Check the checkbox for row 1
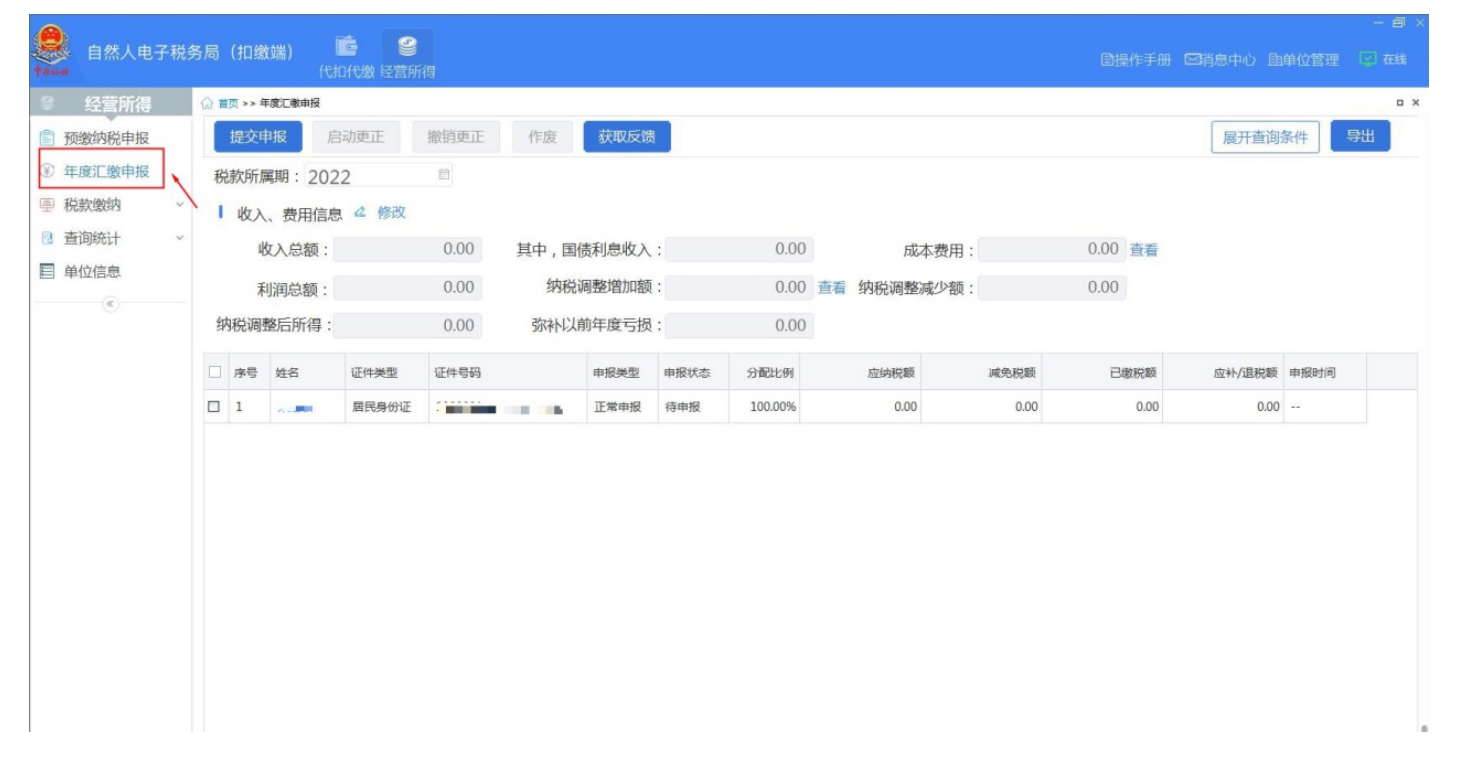Viewport: 1474px width, 782px height. [214, 407]
